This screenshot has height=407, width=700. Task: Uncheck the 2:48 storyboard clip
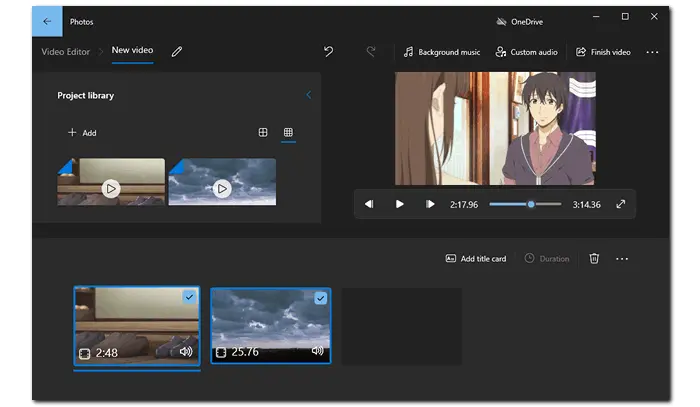[189, 297]
